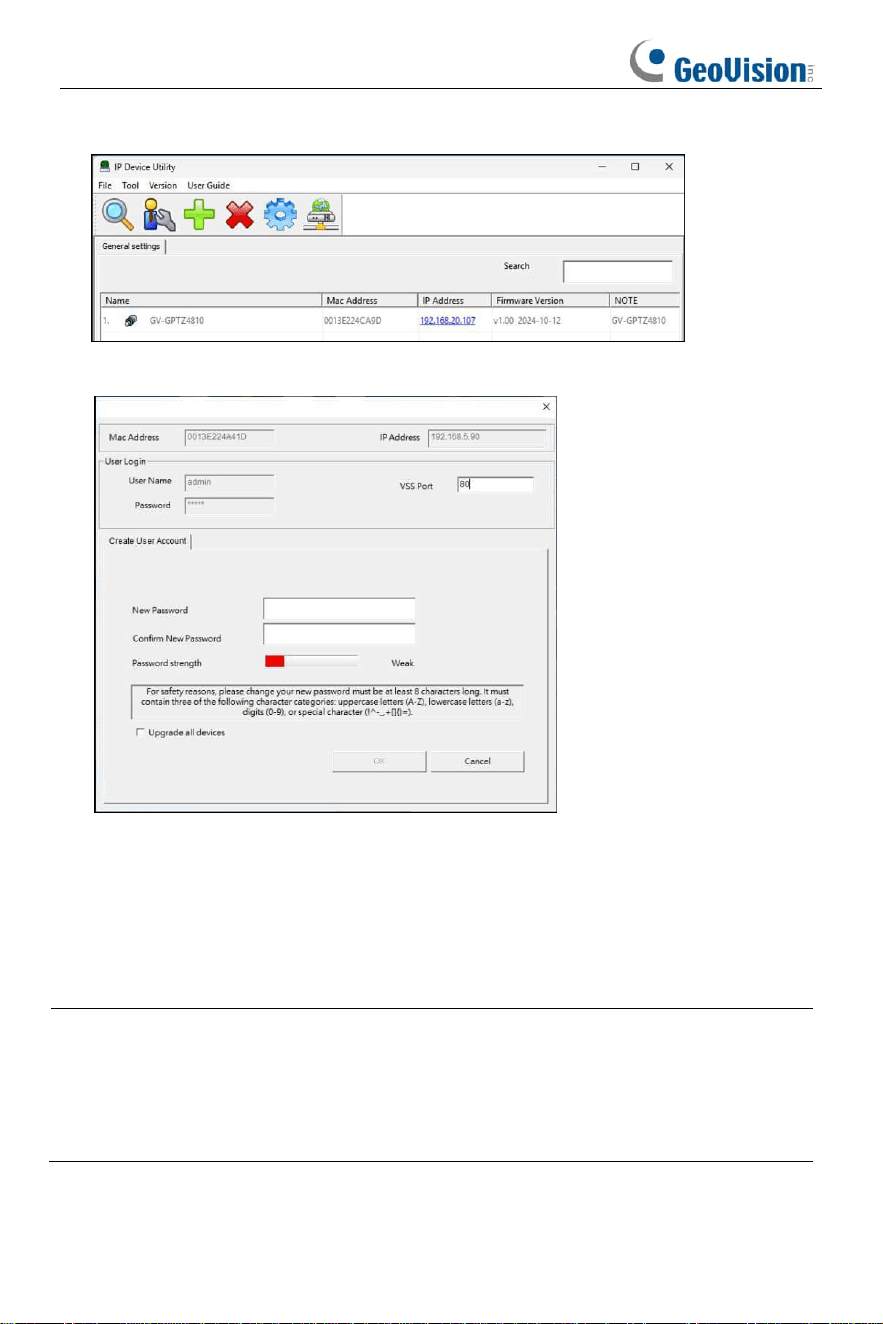This screenshot has width=883, height=1324.
Task: Select the General settings tab
Action: pyautogui.click(x=131, y=246)
